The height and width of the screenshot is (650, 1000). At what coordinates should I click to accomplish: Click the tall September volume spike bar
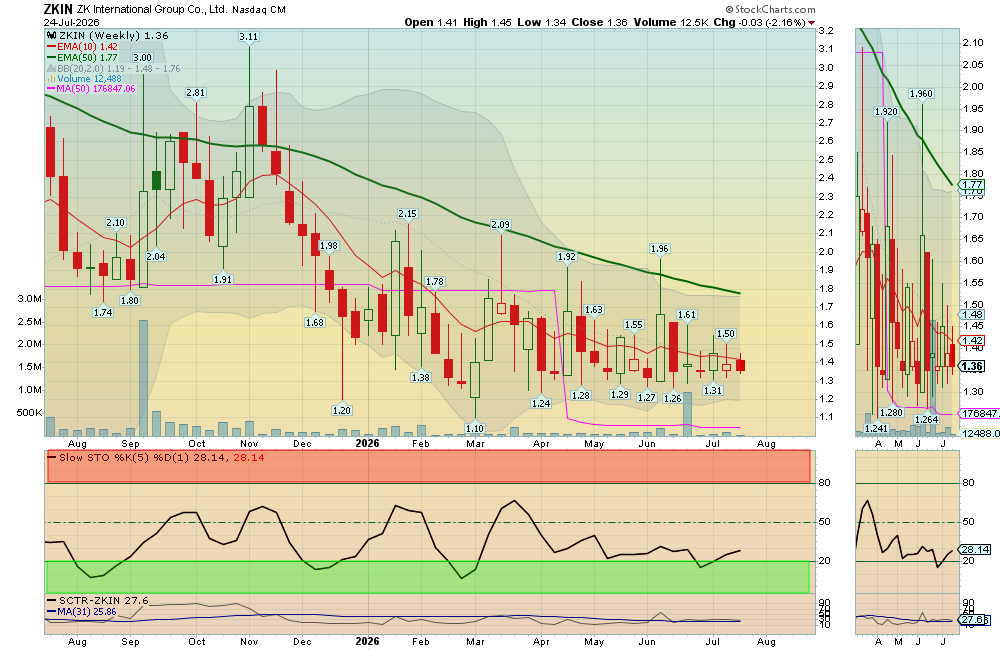coord(143,378)
